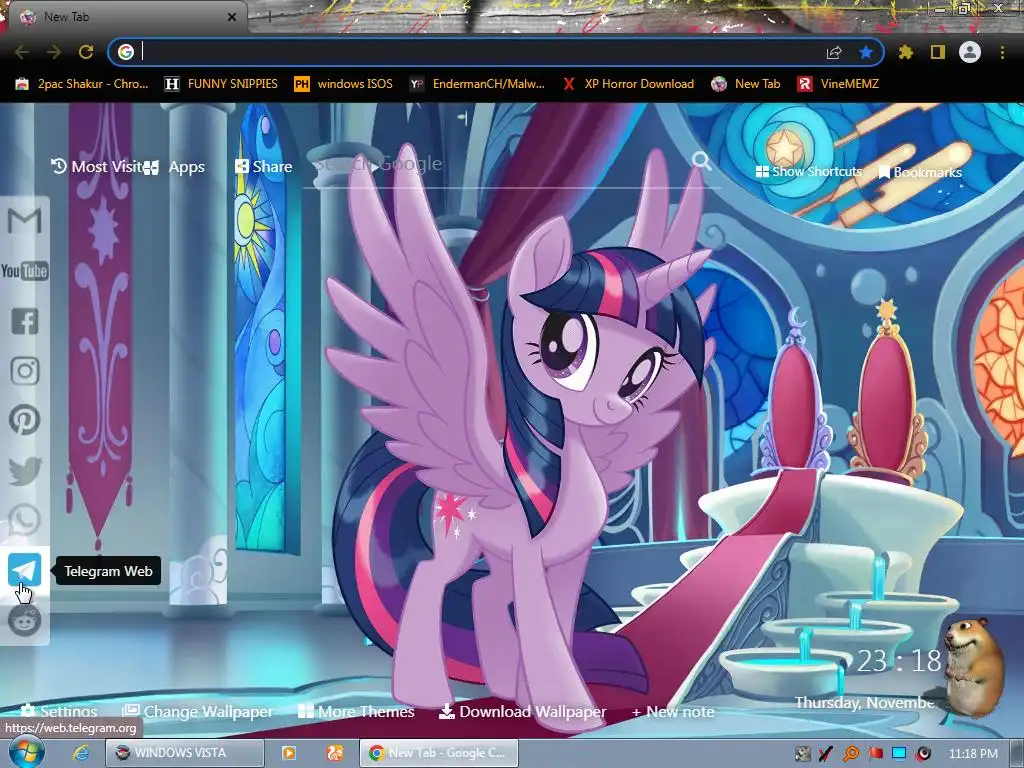Click the search magnifier on new tab page
Viewport: 1024px width, 768px height.
pos(702,160)
